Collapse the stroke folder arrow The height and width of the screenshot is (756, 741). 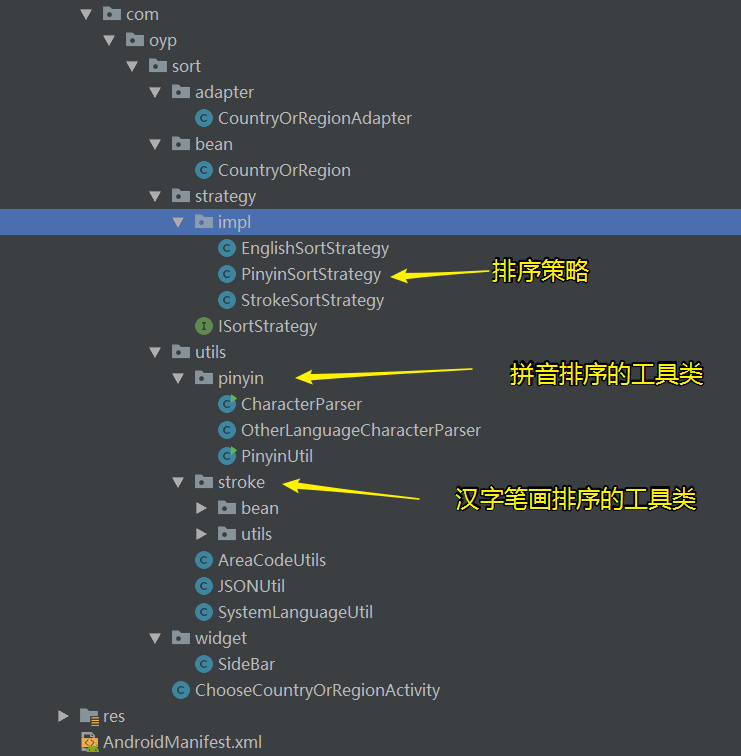pos(178,482)
